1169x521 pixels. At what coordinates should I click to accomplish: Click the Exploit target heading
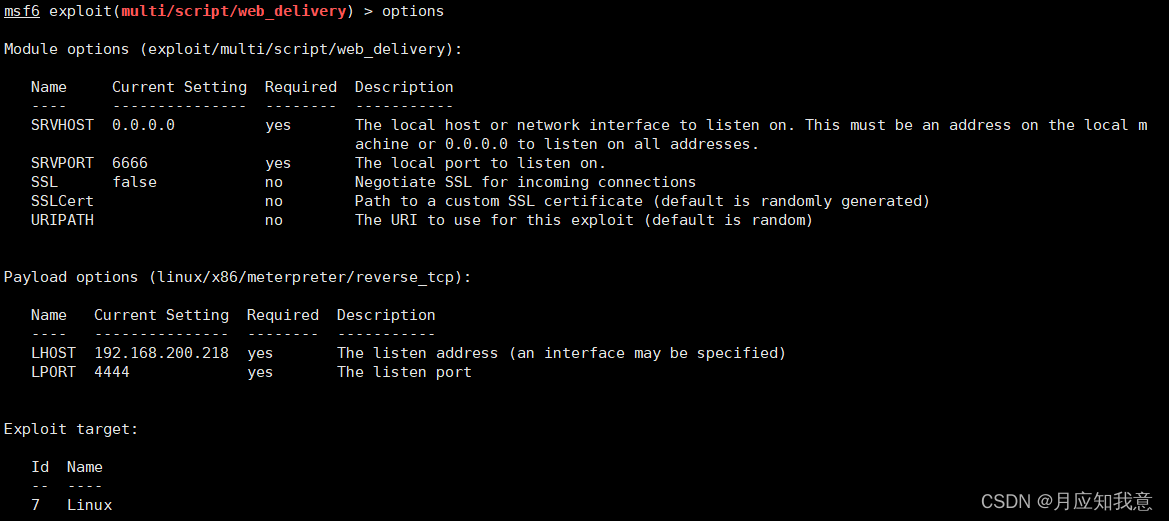(x=71, y=429)
